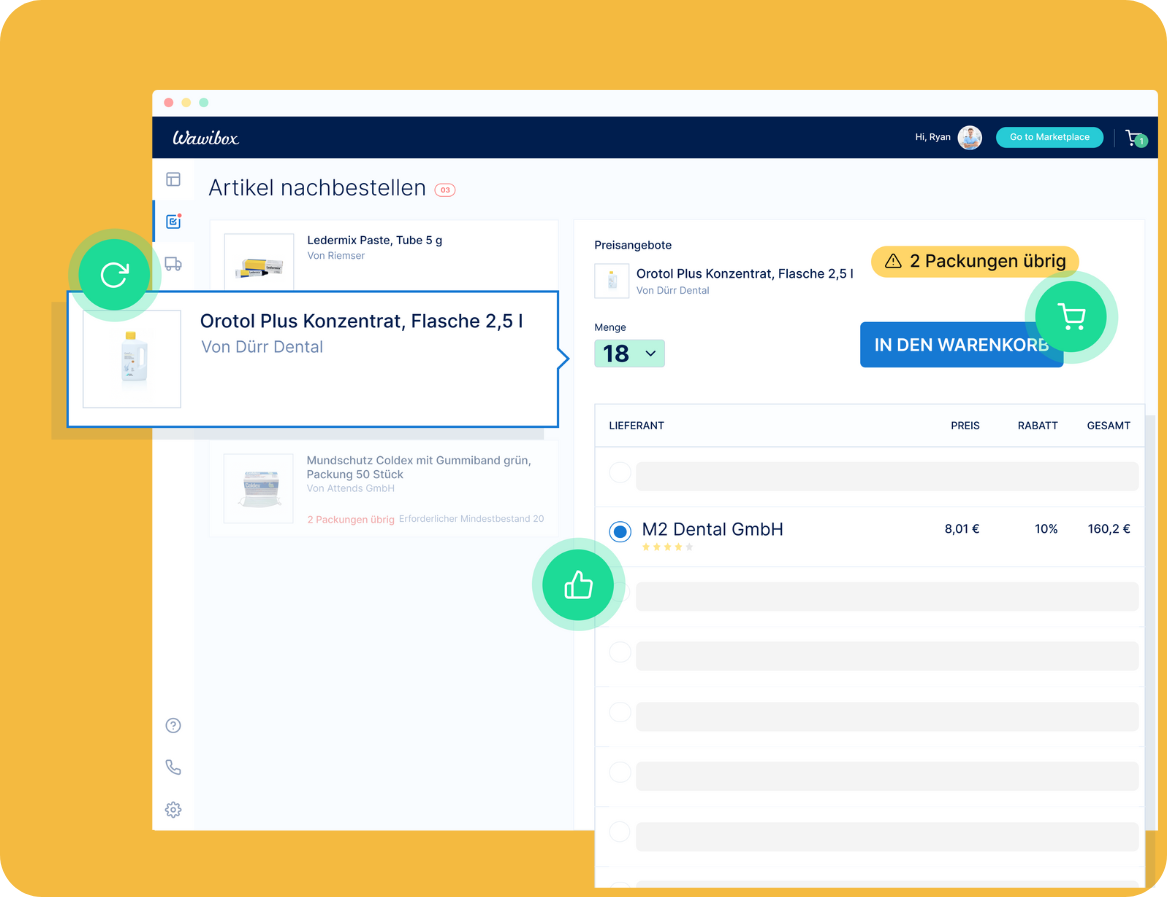Select the first supplier radio button above M2 Dental
The width and height of the screenshot is (1167, 897).
(620, 473)
